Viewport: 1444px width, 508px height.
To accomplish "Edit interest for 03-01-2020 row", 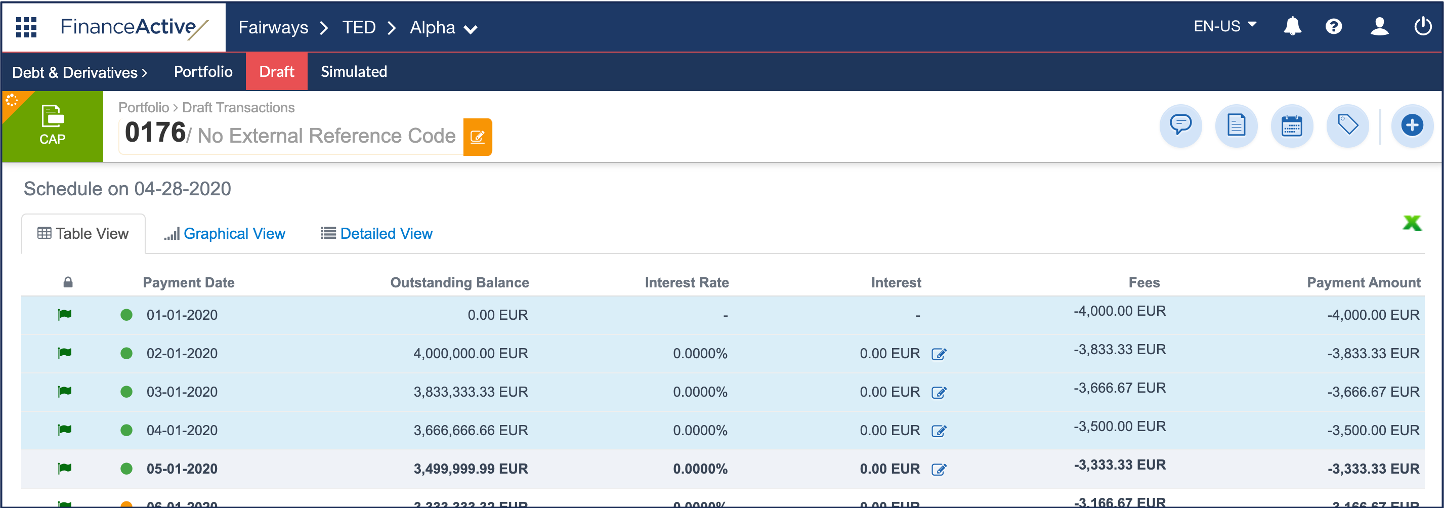I will point(939,392).
